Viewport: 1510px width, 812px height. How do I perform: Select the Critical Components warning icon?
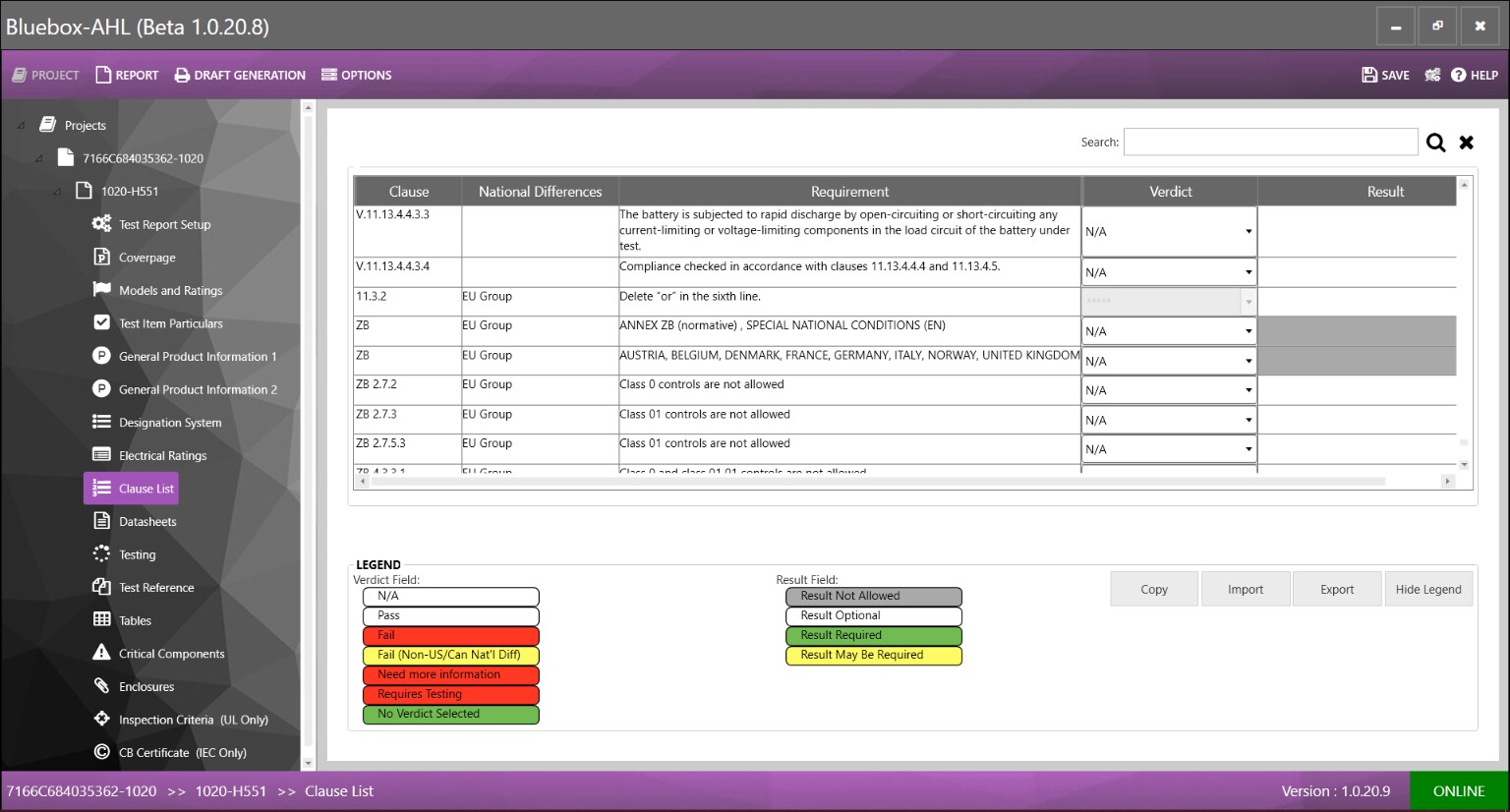pos(100,653)
